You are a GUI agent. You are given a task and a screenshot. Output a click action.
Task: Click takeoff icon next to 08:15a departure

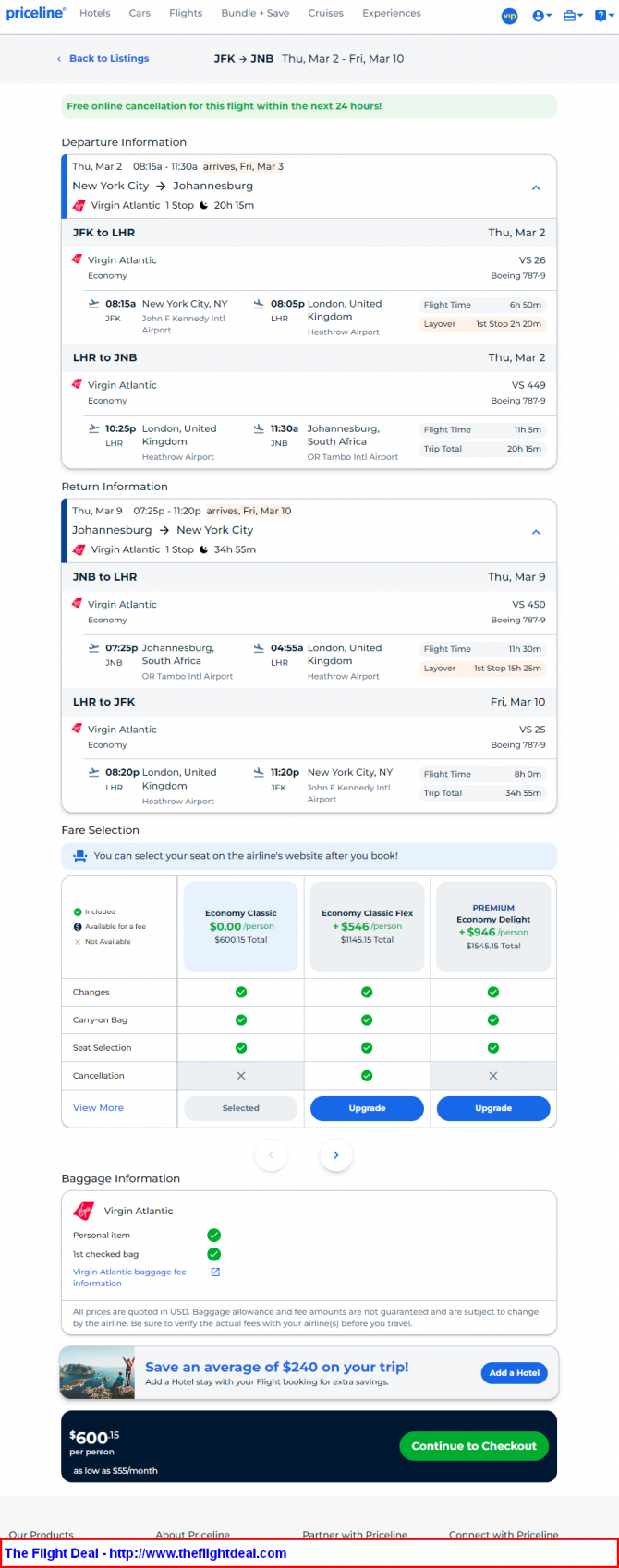pos(93,303)
